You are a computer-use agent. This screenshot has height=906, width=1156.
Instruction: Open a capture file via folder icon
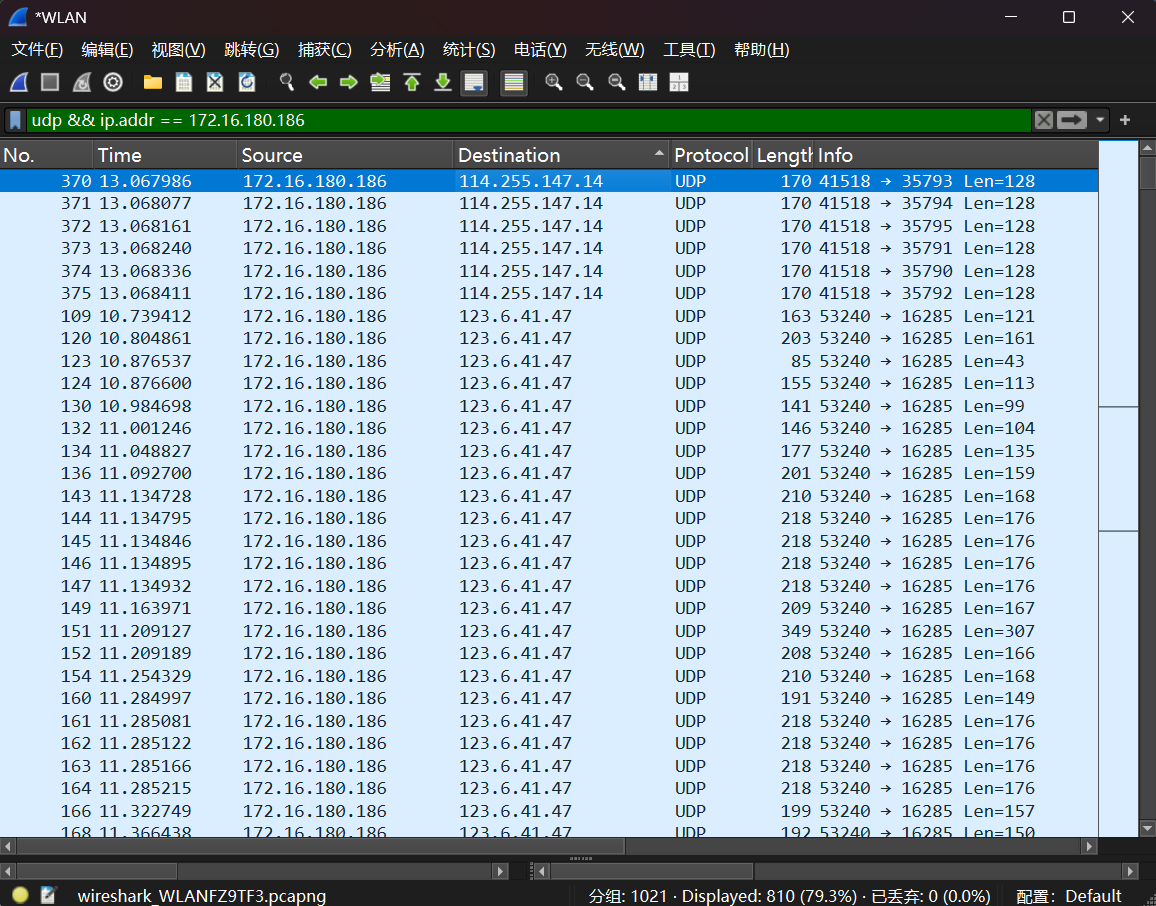click(153, 83)
